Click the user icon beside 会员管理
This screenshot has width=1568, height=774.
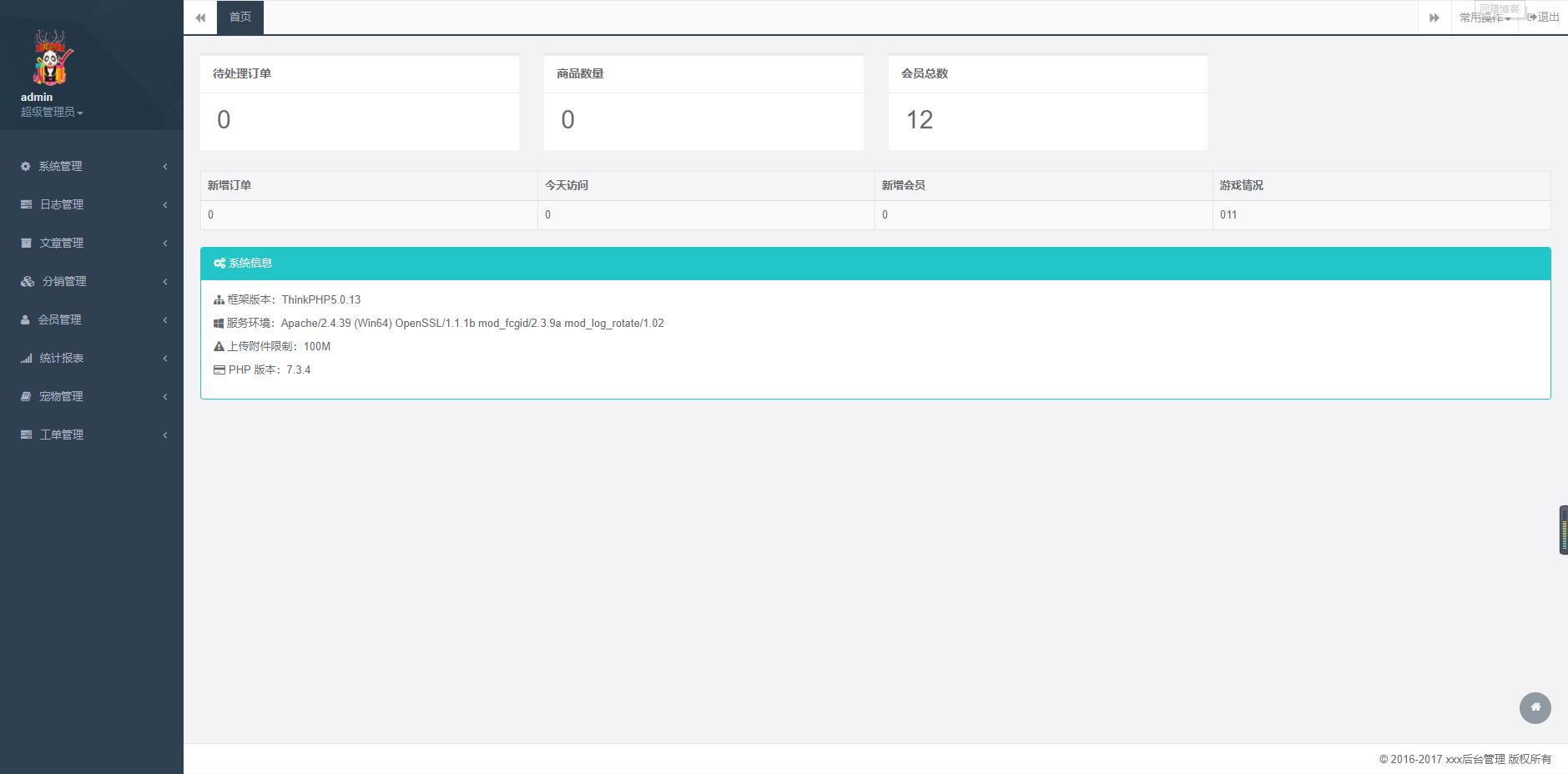point(25,319)
